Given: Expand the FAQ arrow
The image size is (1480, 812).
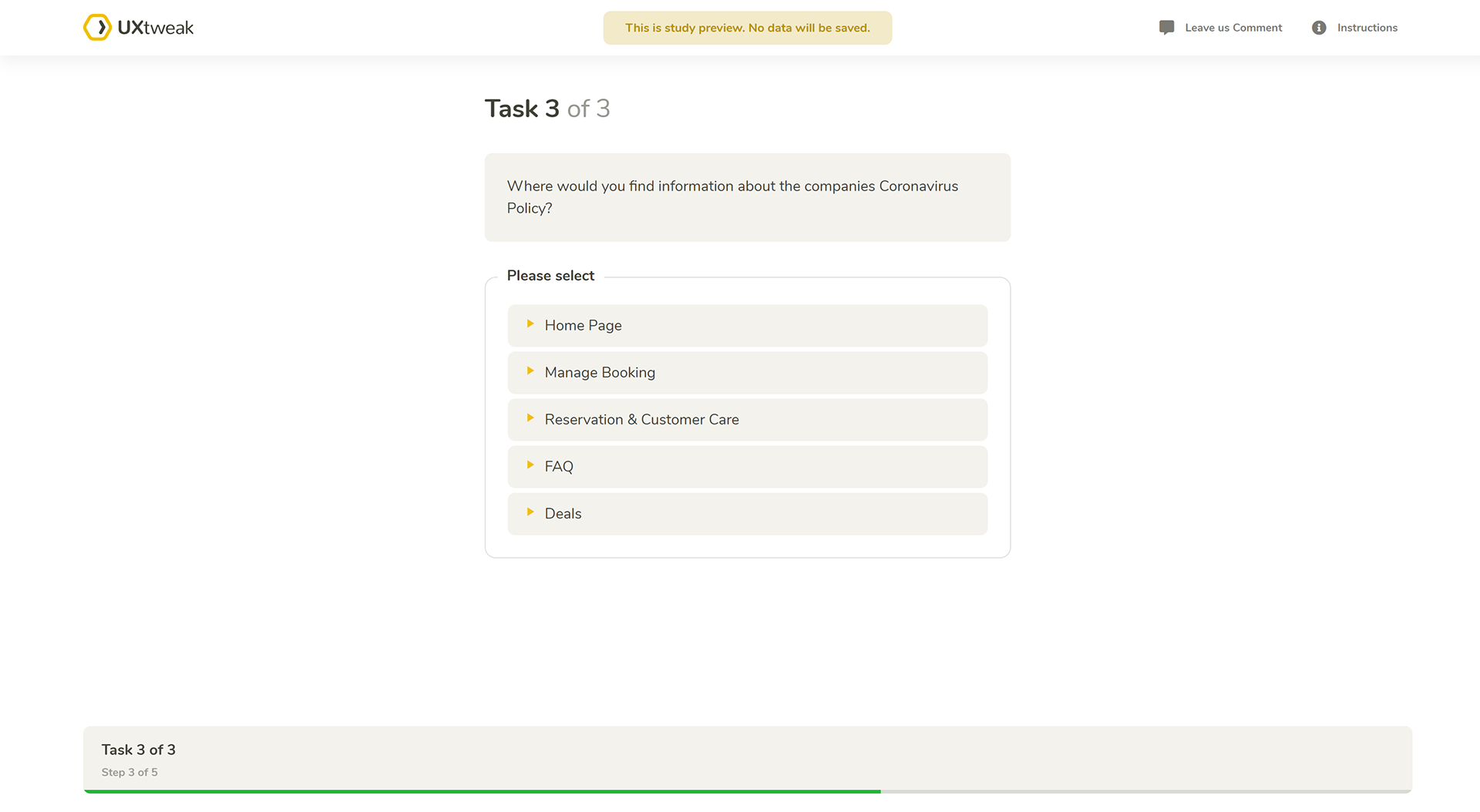Looking at the screenshot, I should tap(530, 465).
